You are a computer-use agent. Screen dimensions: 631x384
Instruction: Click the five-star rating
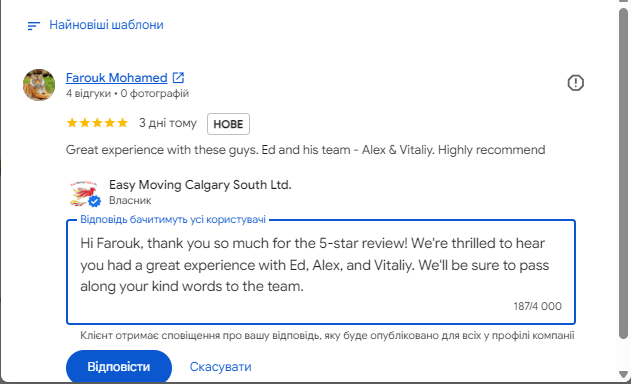click(97, 123)
